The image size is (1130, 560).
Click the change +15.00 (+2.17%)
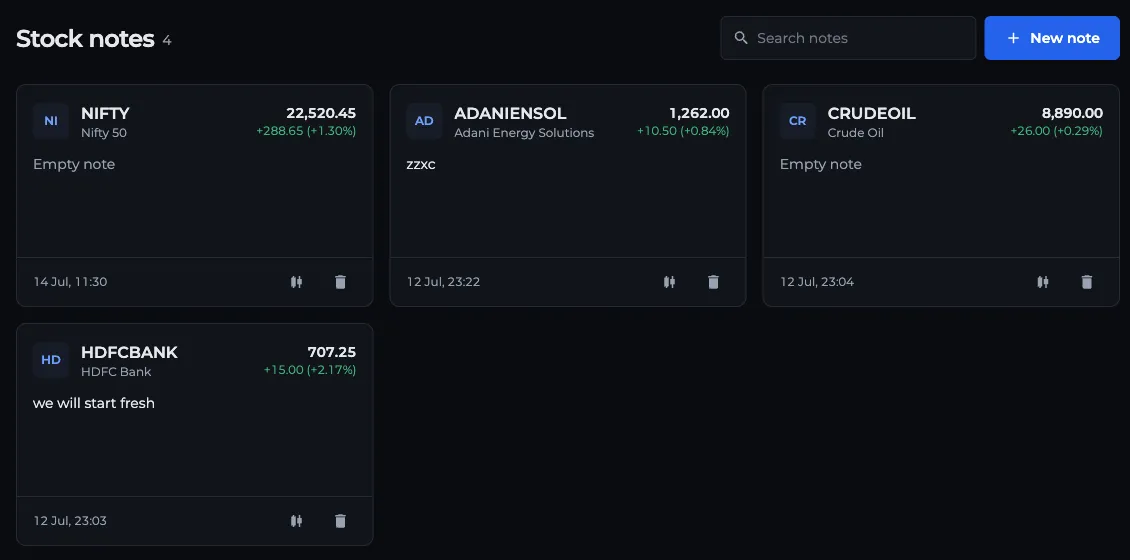(x=310, y=370)
